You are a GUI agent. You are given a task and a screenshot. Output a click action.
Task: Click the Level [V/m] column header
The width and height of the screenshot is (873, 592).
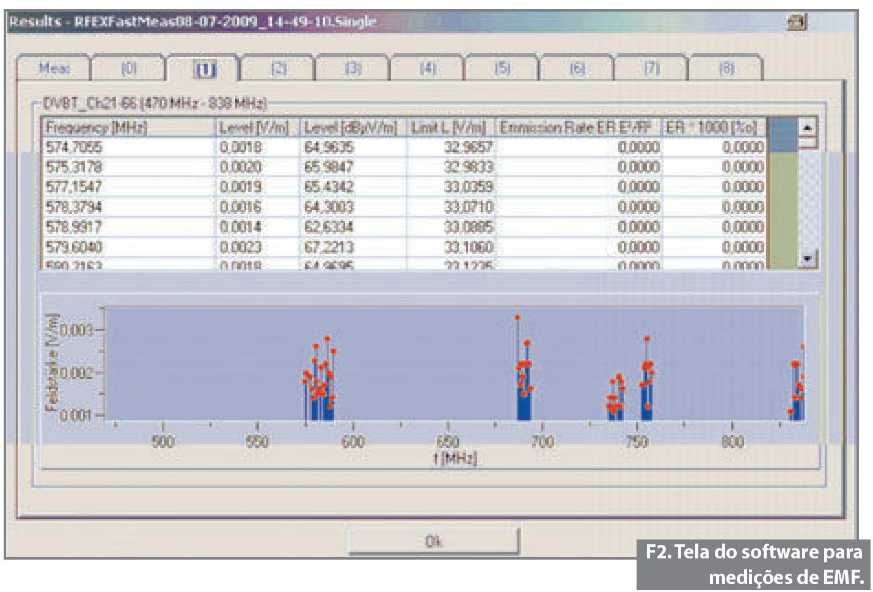256,128
